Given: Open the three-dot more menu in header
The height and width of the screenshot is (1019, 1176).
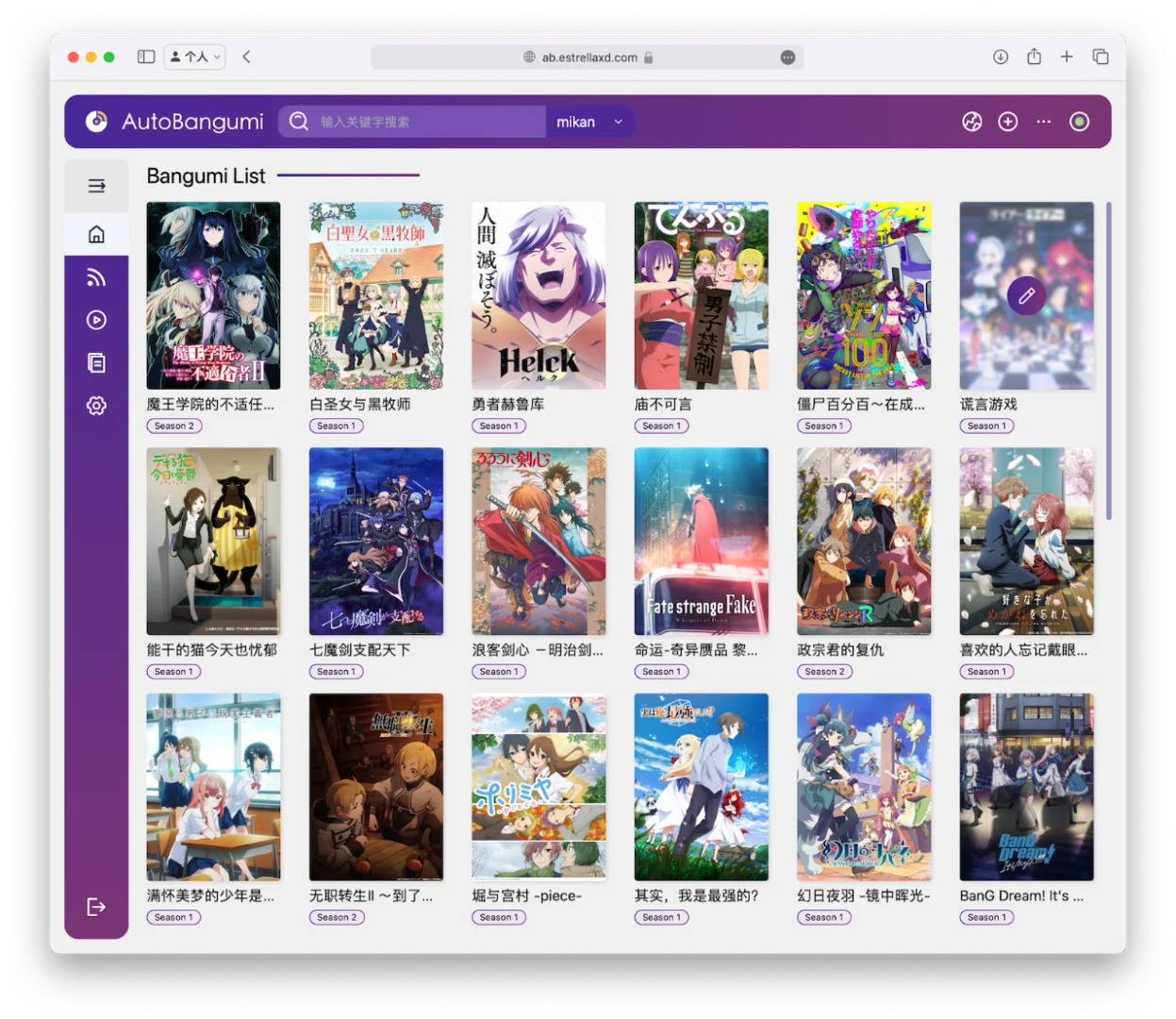Looking at the screenshot, I should pyautogui.click(x=1044, y=122).
